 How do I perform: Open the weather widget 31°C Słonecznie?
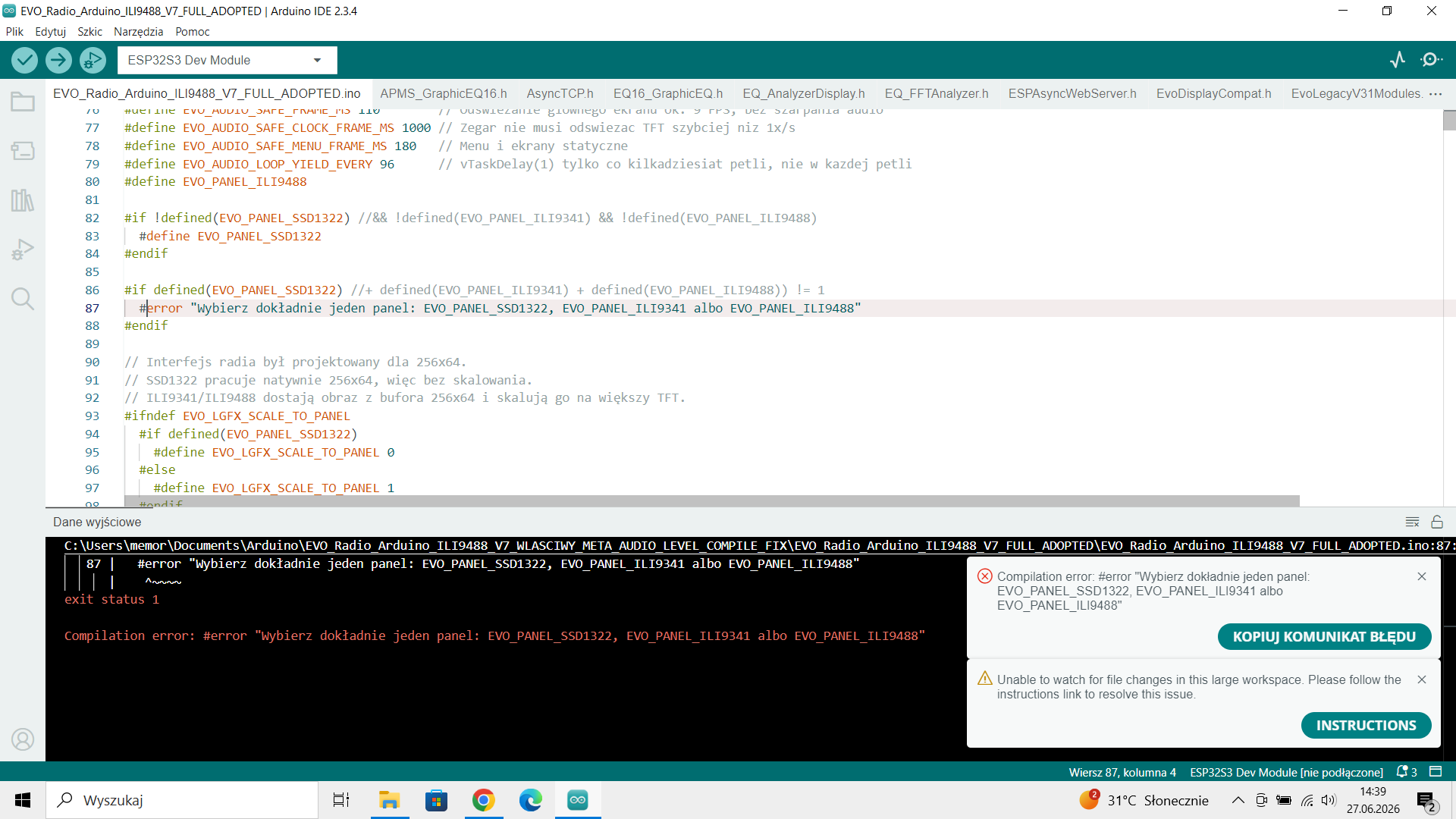(x=1144, y=800)
